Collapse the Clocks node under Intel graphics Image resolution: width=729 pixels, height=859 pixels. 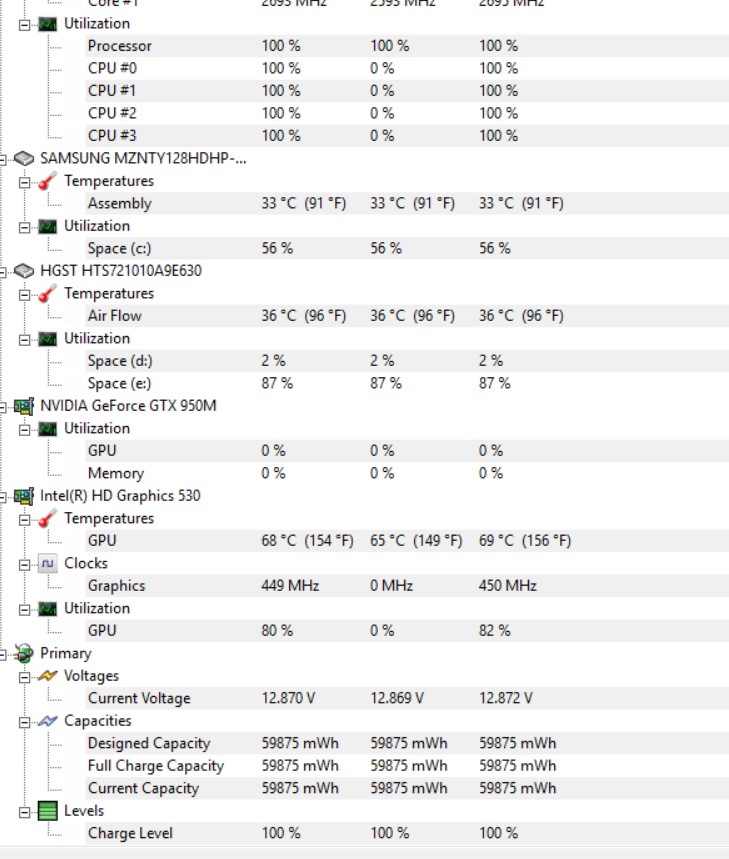pyautogui.click(x=24, y=564)
